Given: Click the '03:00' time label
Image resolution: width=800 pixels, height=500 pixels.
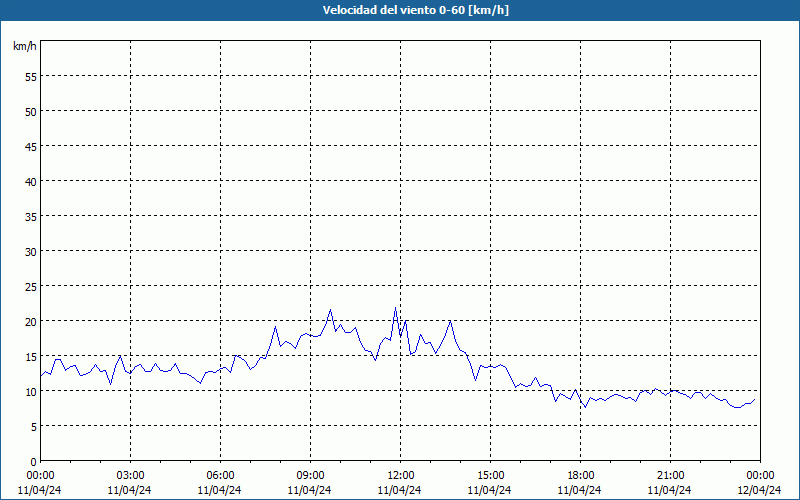Looking at the screenshot, I should pyautogui.click(x=130, y=476).
